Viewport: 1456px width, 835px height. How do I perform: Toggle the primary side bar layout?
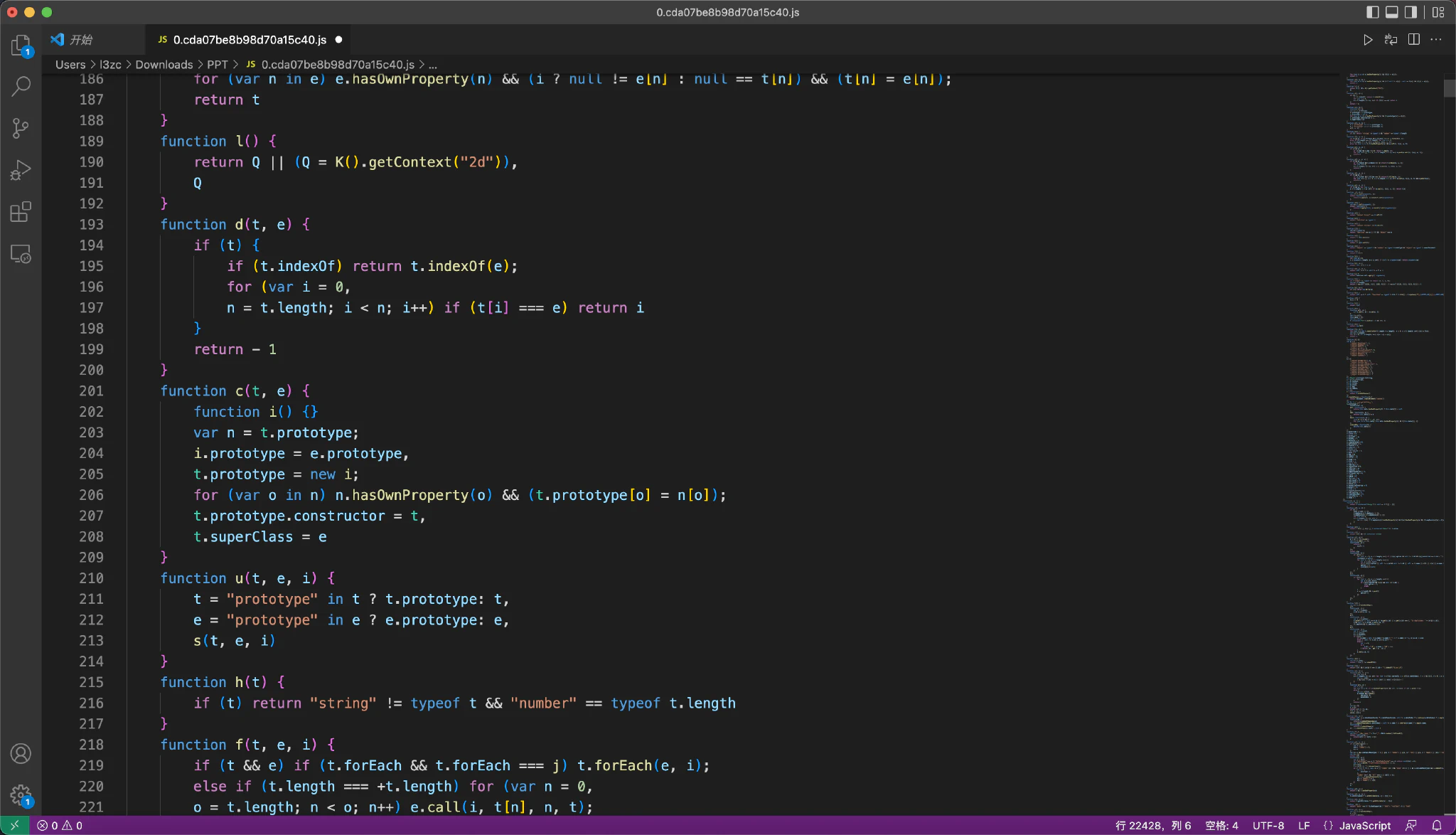1373,12
